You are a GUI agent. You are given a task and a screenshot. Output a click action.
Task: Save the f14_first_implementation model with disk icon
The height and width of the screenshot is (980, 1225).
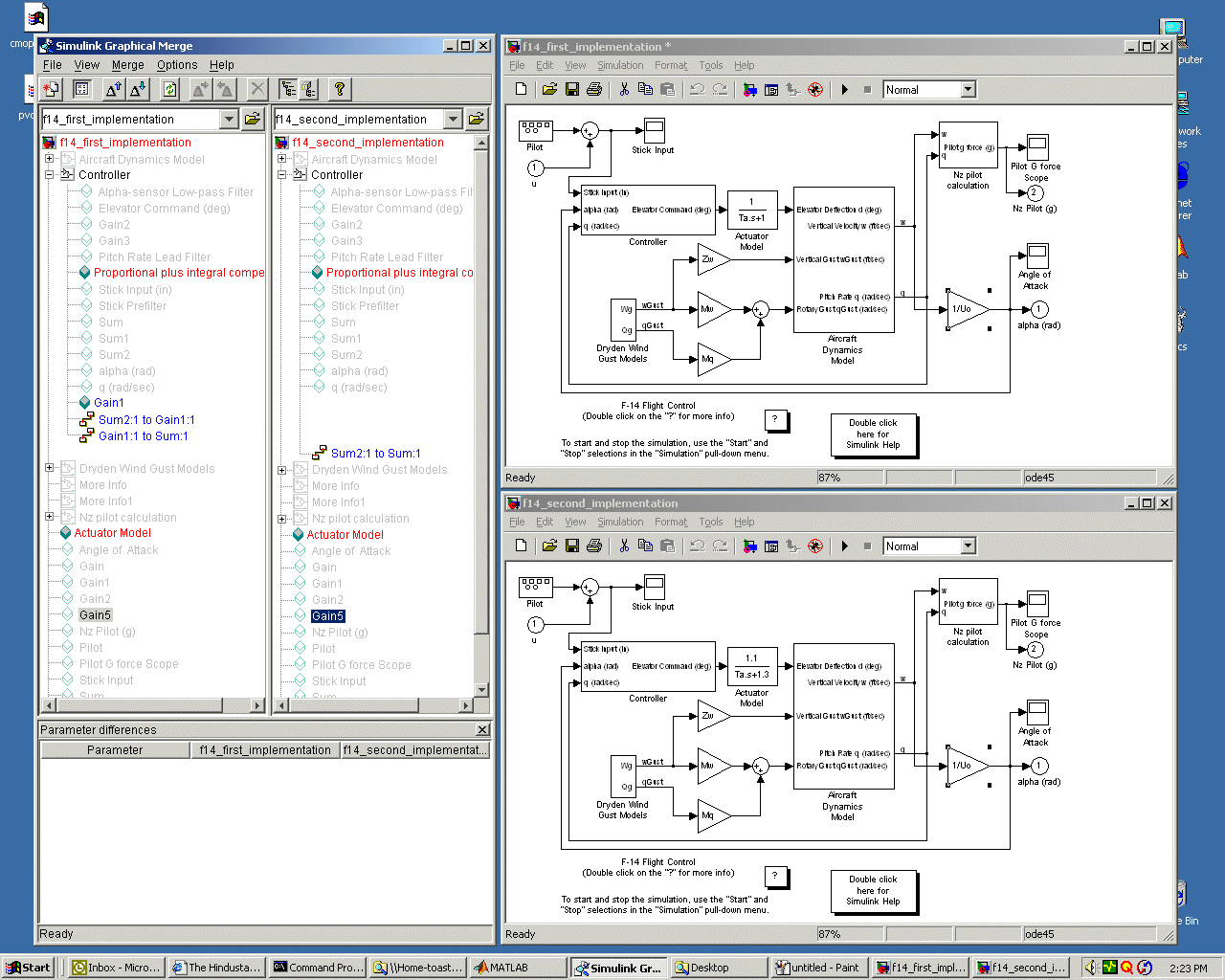(x=571, y=89)
